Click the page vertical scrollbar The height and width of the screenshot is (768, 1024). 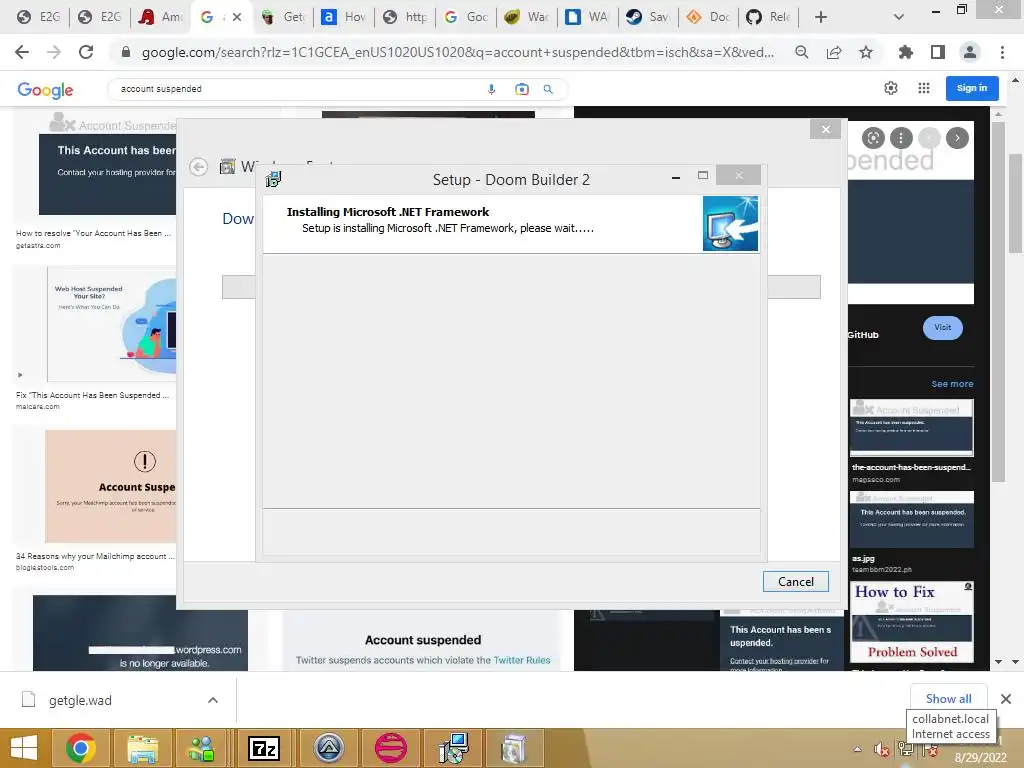point(1015,204)
